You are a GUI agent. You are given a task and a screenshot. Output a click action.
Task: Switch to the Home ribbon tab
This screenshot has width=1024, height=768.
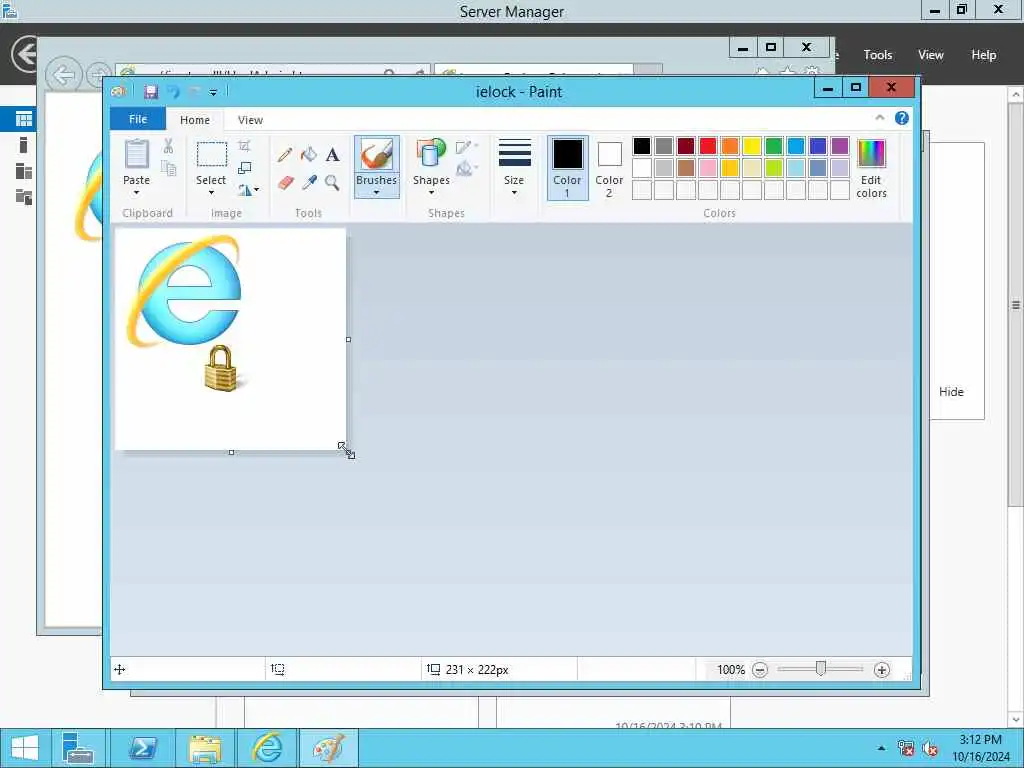(195, 120)
